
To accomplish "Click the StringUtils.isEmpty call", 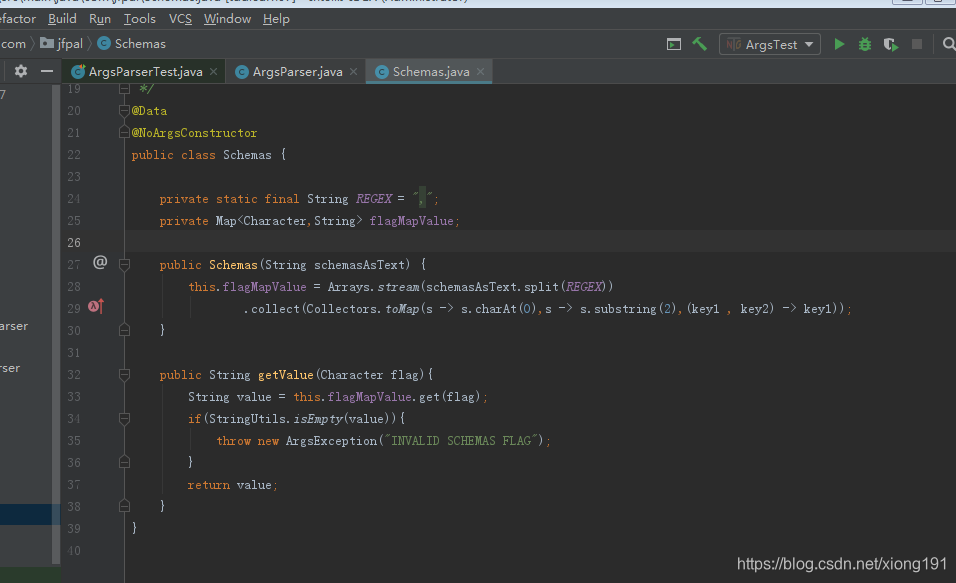I will click(276, 418).
